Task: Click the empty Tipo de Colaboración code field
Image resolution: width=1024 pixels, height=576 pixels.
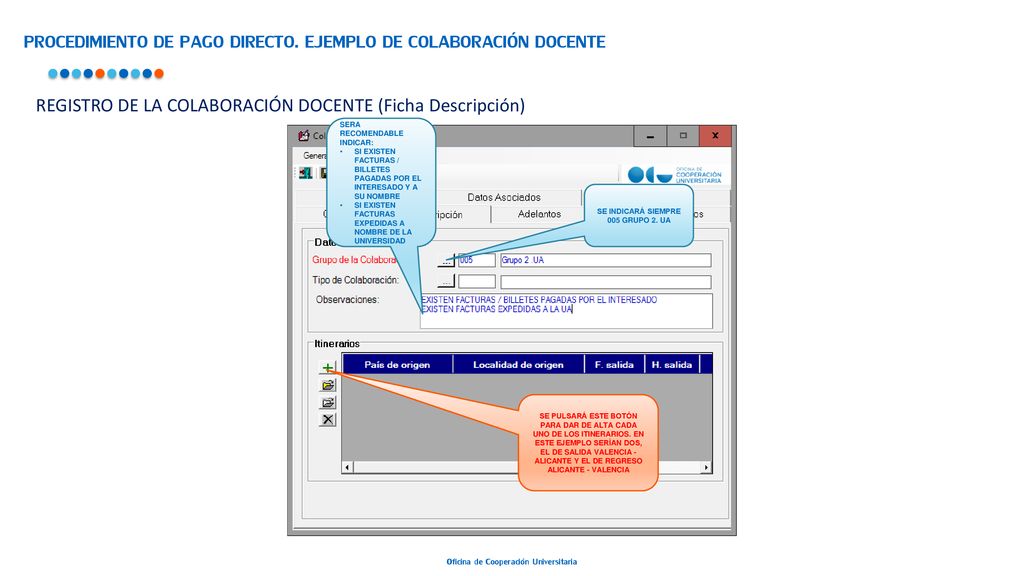Action: click(x=477, y=281)
